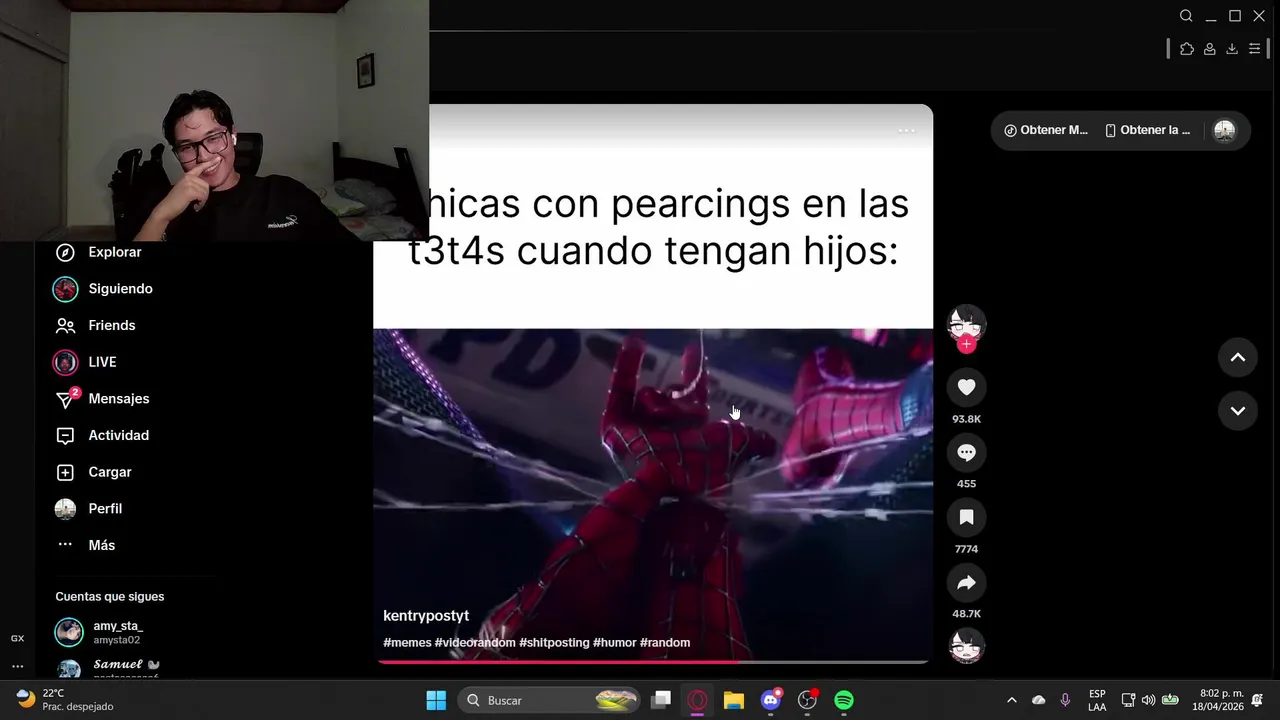
Task: Open the notification bell icon in the taskbar
Action: [x=1257, y=700]
